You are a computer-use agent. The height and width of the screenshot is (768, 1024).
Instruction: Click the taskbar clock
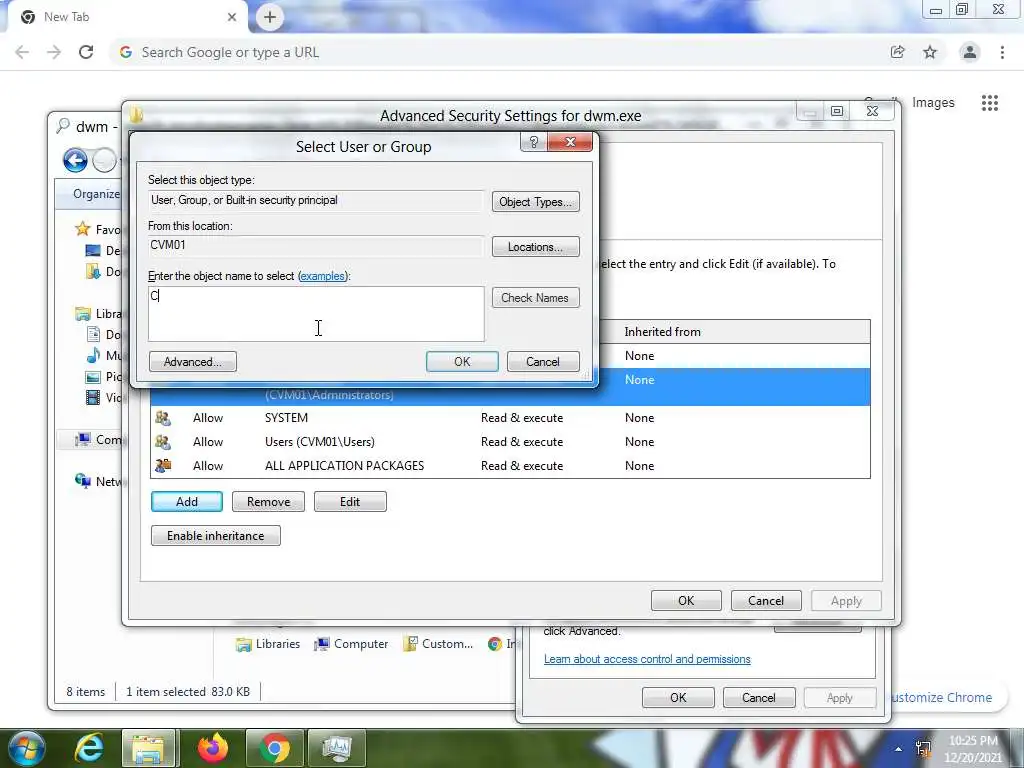pyautogui.click(x=972, y=749)
